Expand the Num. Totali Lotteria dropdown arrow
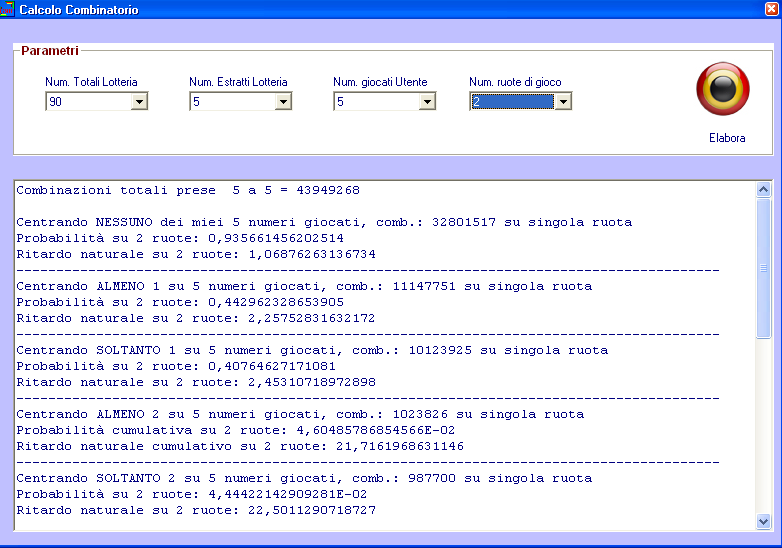 click(139, 101)
